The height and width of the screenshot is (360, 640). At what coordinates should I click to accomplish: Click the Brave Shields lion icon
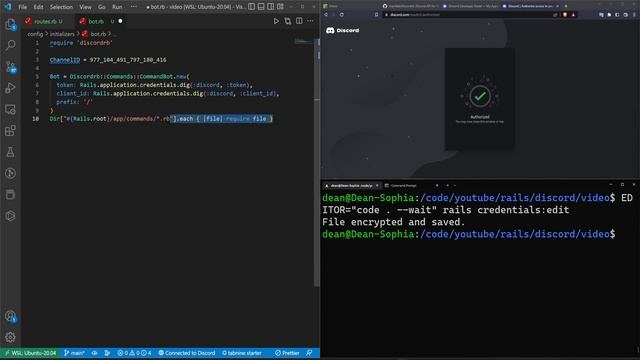[x=565, y=15]
